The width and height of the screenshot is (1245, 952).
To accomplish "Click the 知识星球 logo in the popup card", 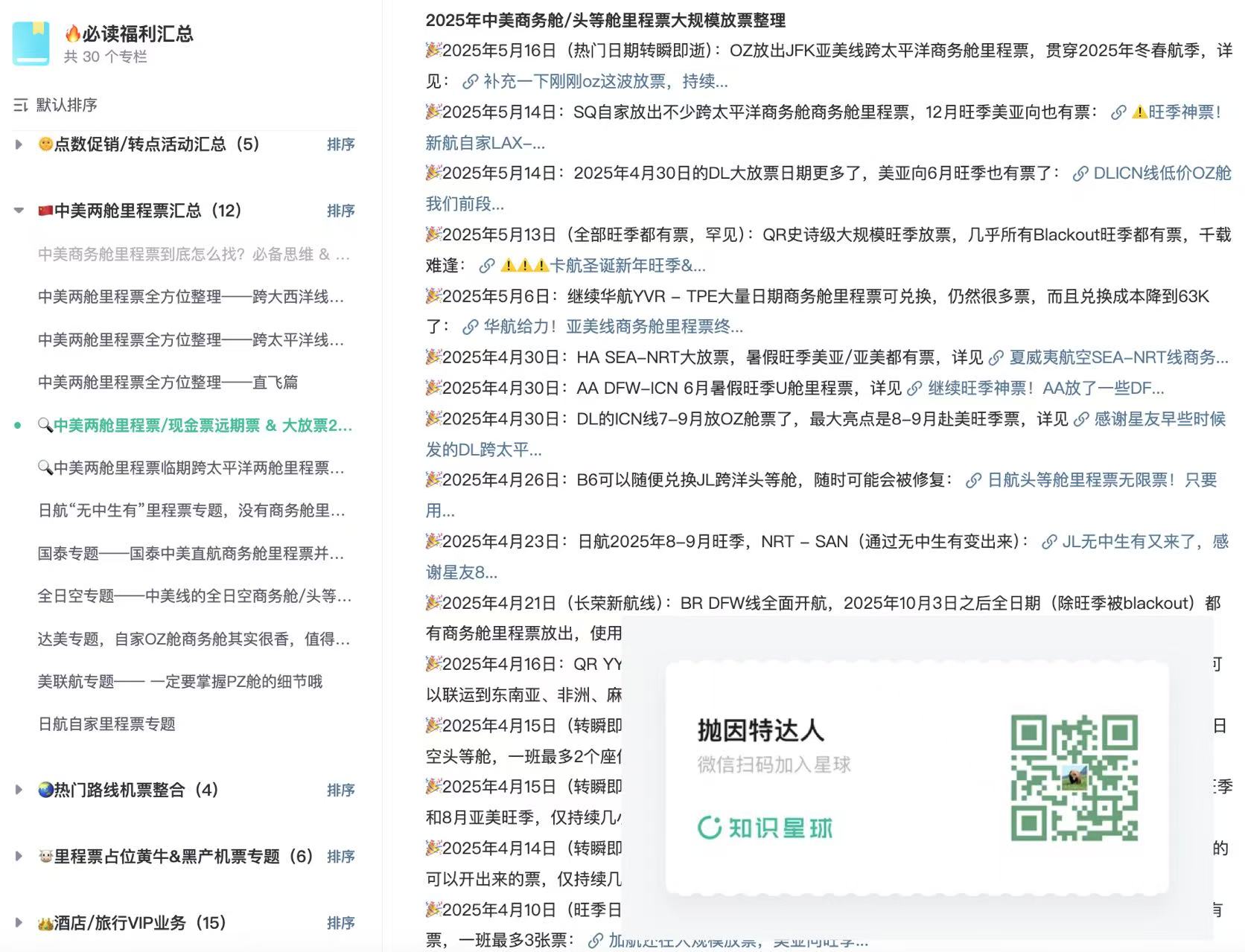I will tap(765, 828).
